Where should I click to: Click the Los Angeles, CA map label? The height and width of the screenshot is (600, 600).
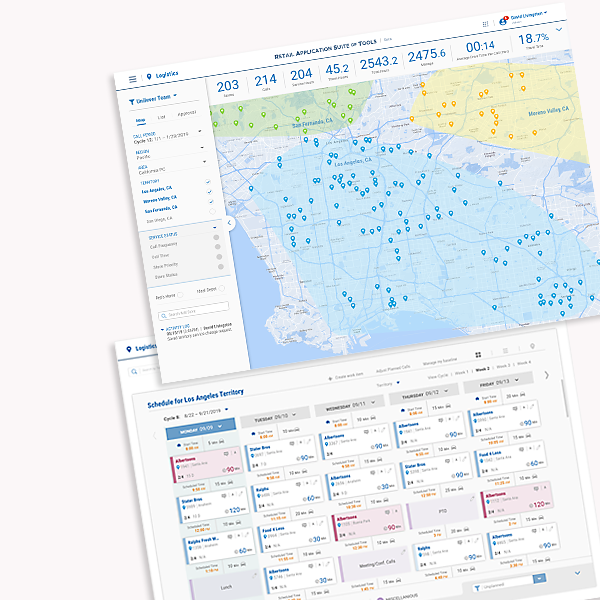click(353, 162)
